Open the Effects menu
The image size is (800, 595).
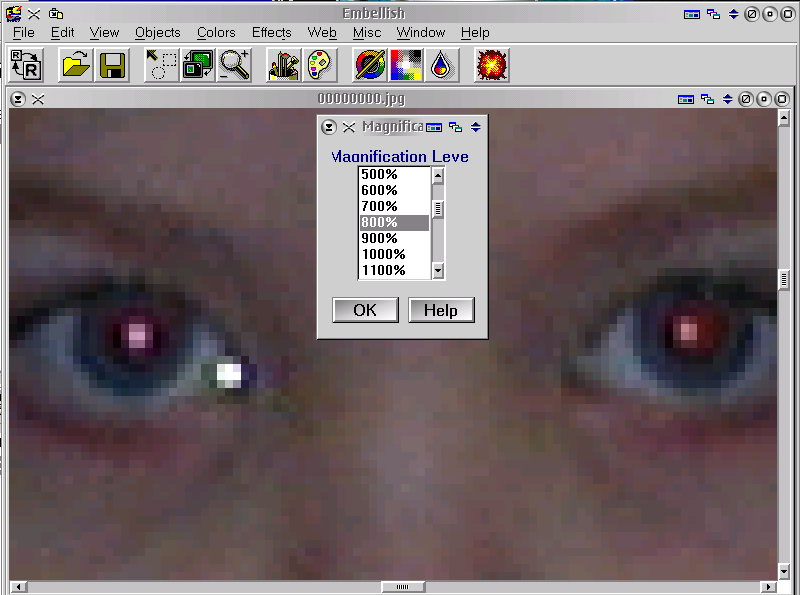tap(272, 33)
